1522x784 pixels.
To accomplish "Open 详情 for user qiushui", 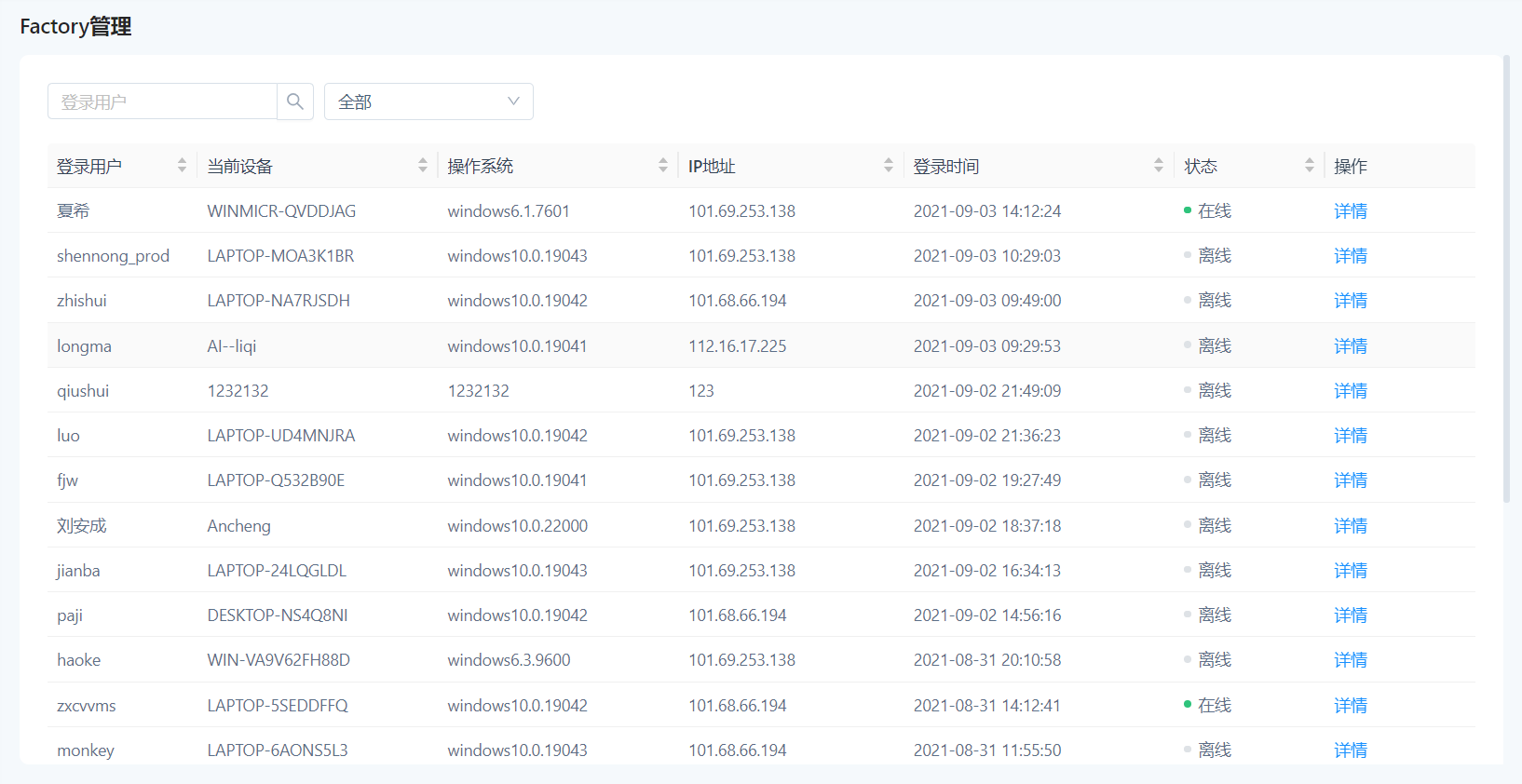I will (x=1350, y=391).
